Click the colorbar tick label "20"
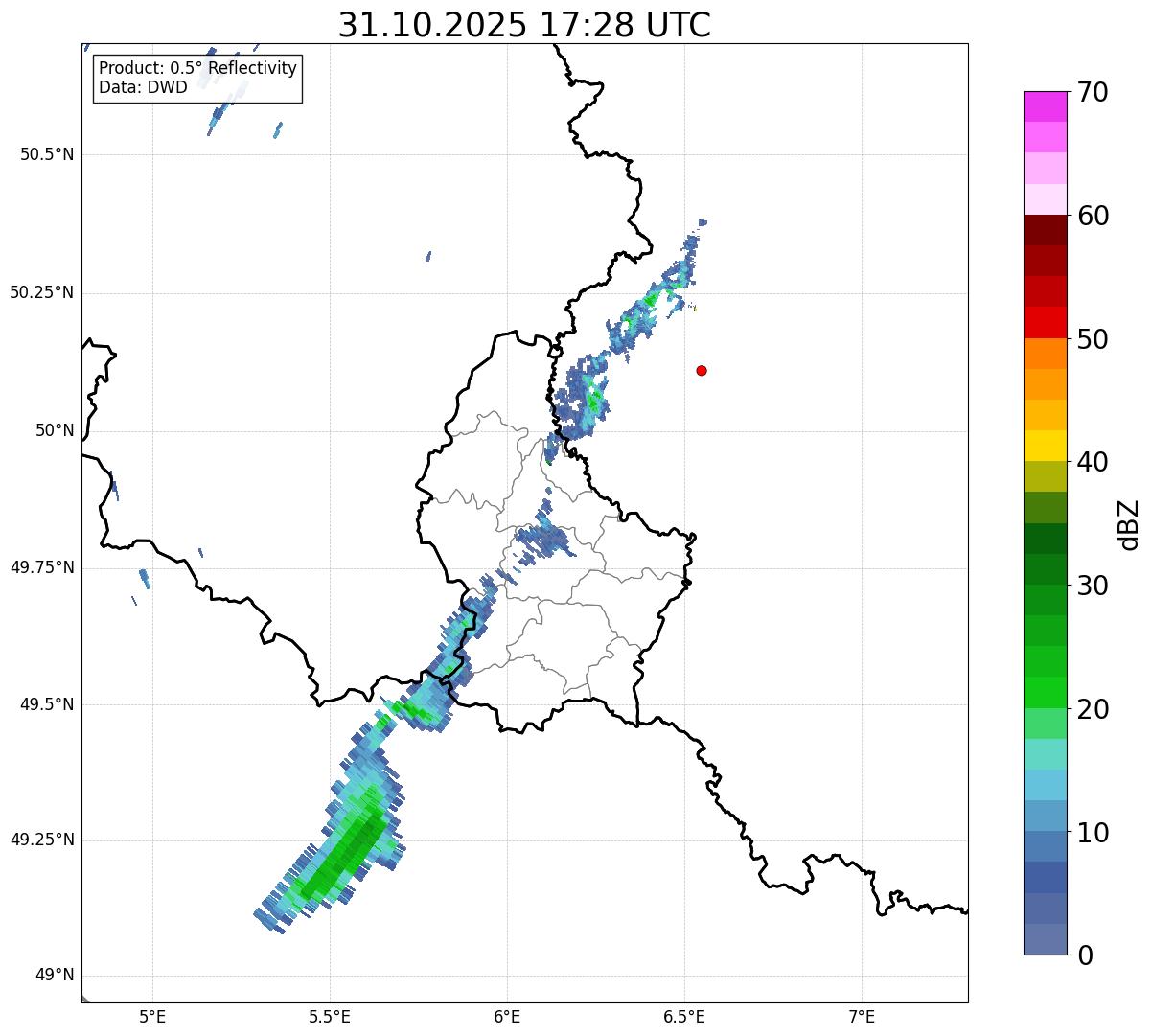The image size is (1152, 1036). [1093, 709]
